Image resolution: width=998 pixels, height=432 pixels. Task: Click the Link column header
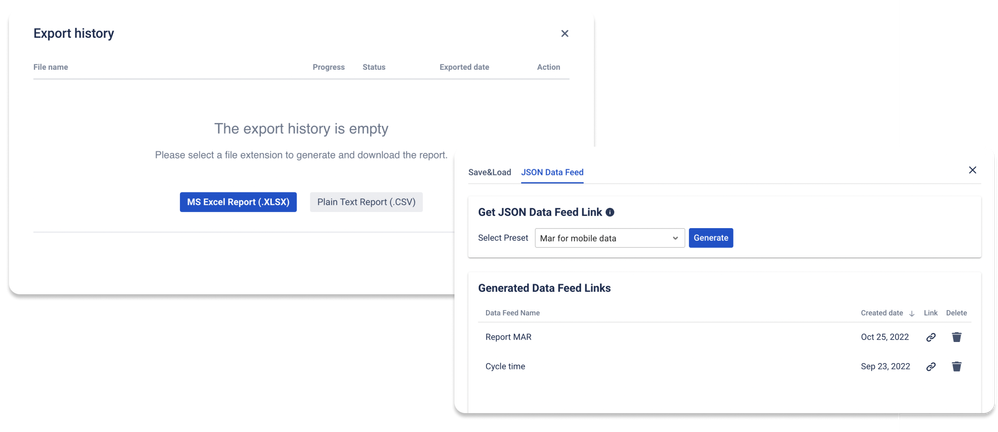click(x=931, y=313)
